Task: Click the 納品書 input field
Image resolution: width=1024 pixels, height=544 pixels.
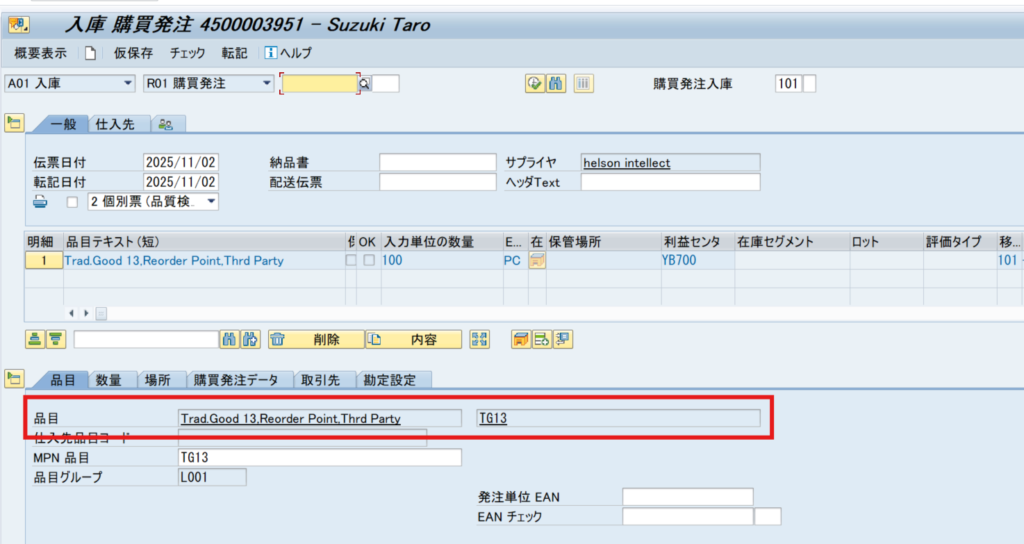Action: coord(437,163)
